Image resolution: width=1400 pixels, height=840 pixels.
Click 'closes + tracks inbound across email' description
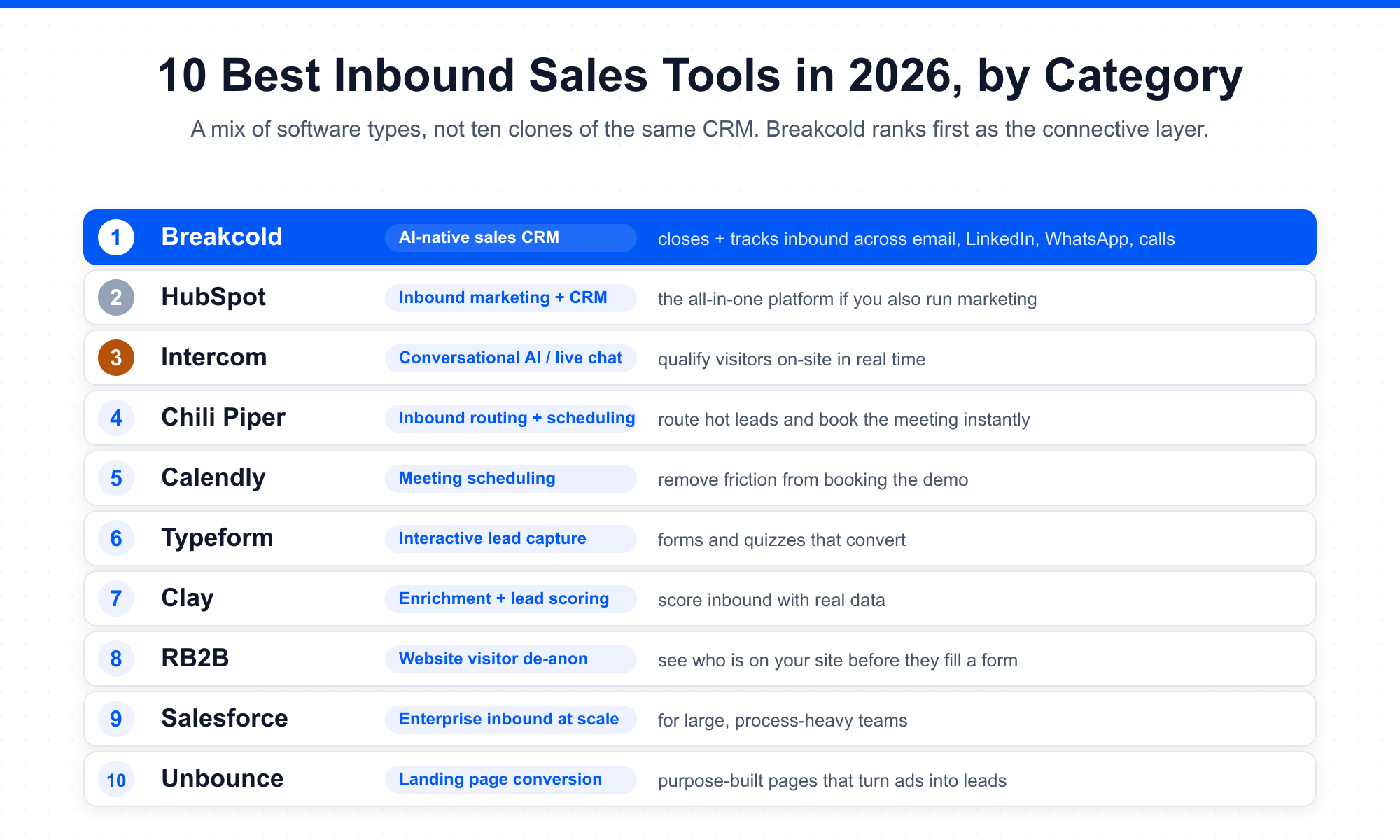point(916,239)
